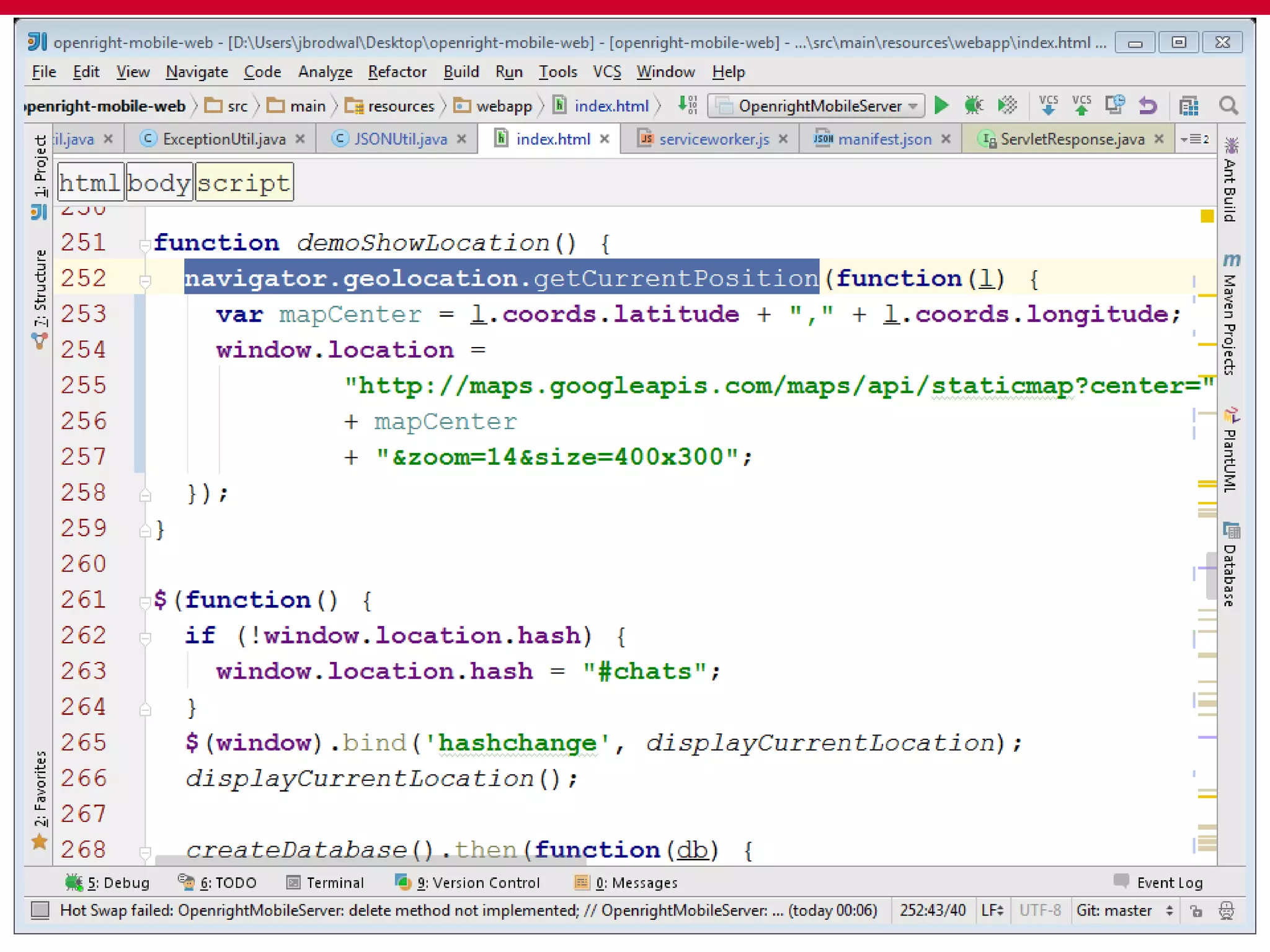Viewport: 1270px width, 952px height.
Task: Switch to serviceworker.js tab
Action: (713, 139)
